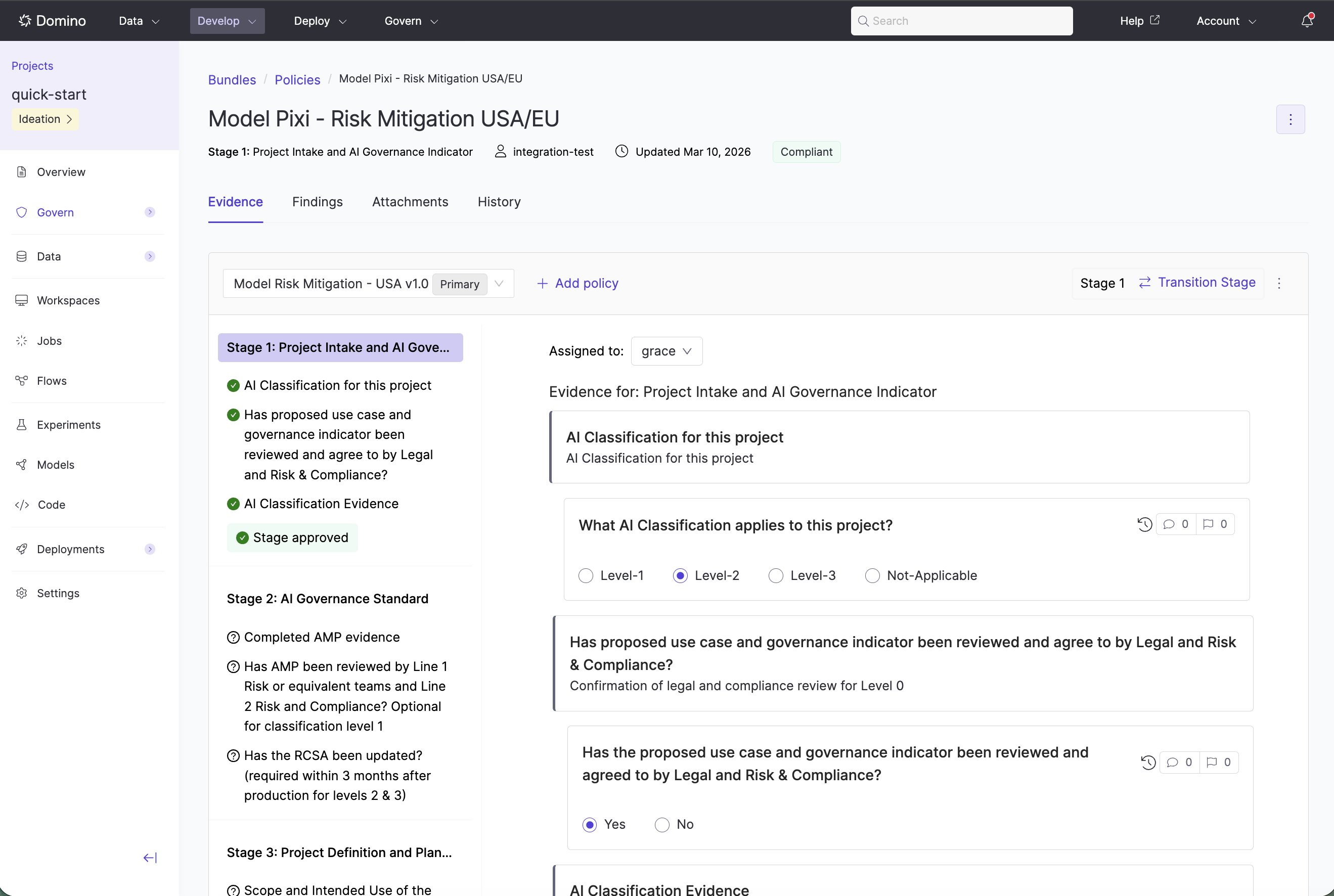1334x896 pixels.
Task: Open Experiments from the sidebar
Action: (69, 425)
